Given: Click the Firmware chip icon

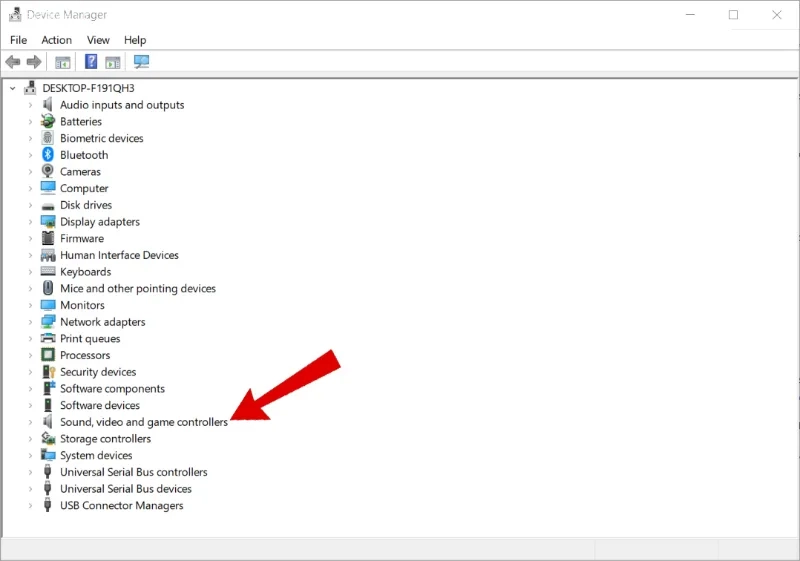Looking at the screenshot, I should 48,238.
